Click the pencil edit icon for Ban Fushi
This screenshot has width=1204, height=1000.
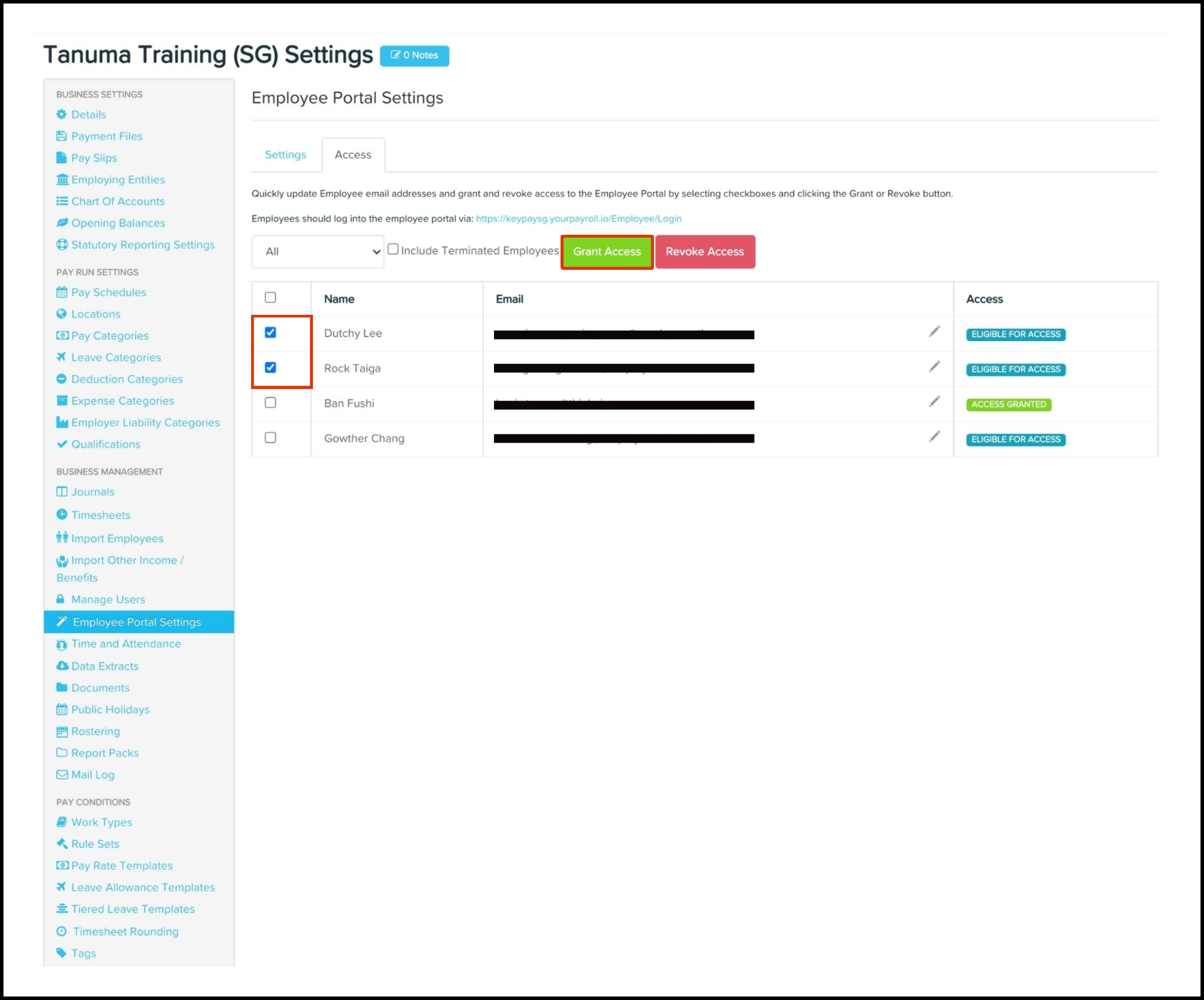click(934, 402)
